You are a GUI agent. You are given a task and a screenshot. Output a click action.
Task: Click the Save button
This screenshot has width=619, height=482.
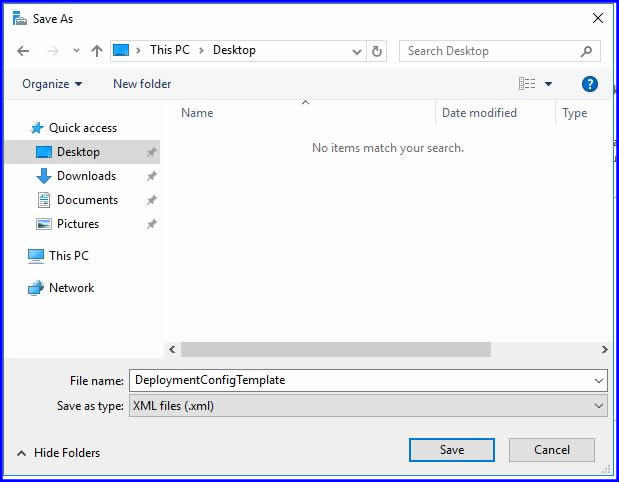click(451, 450)
